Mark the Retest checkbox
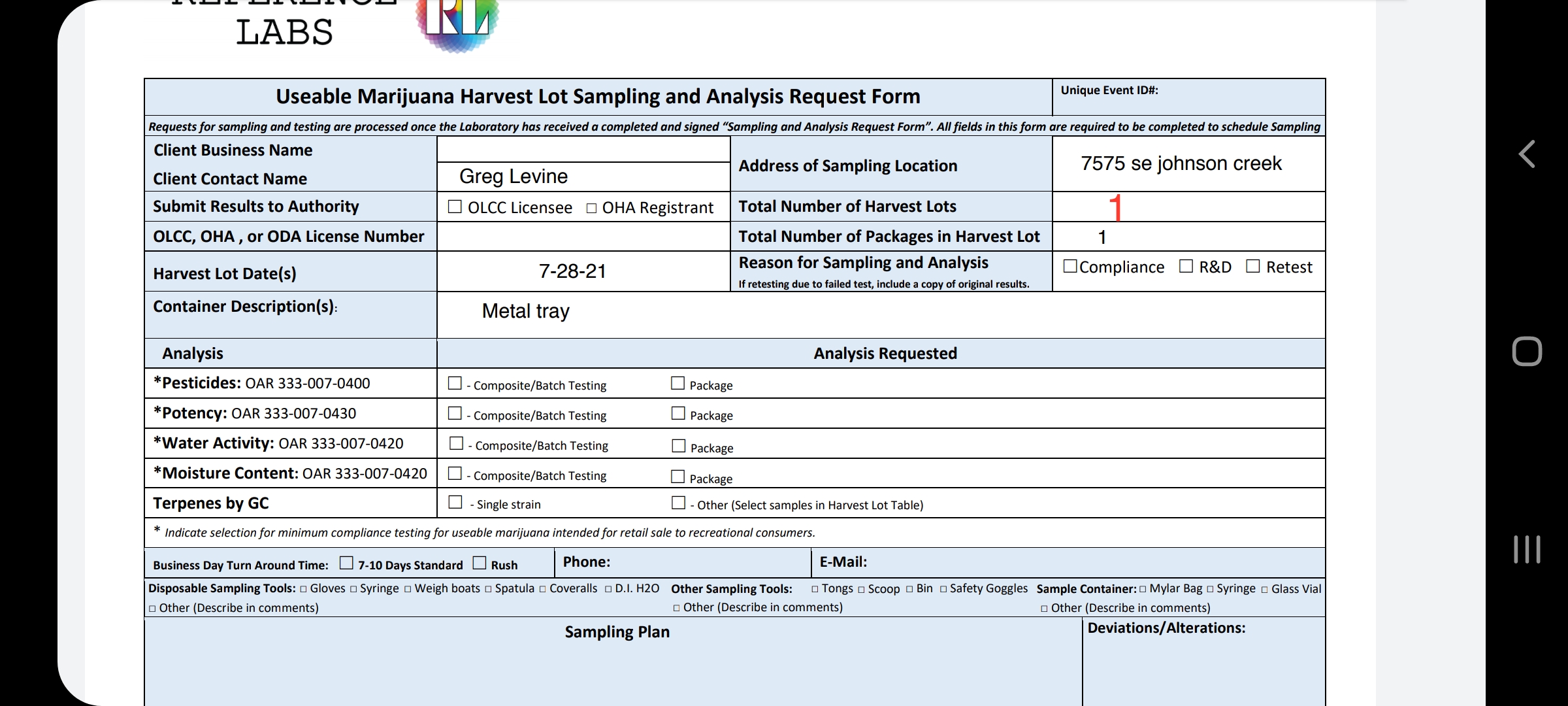The image size is (1568, 706). point(1252,266)
